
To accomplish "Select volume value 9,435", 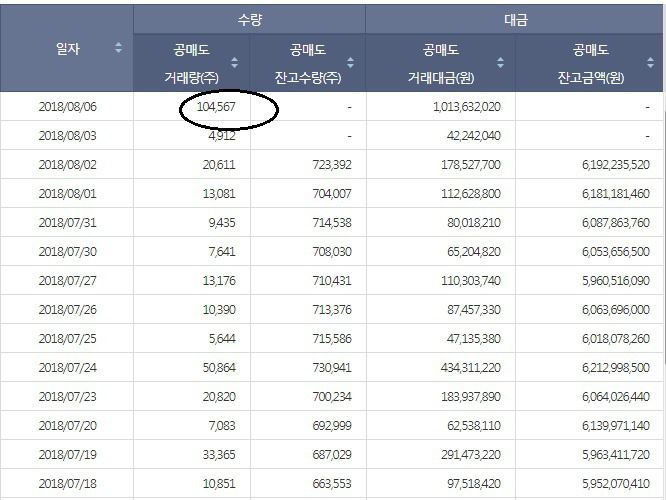I will (x=222, y=223).
